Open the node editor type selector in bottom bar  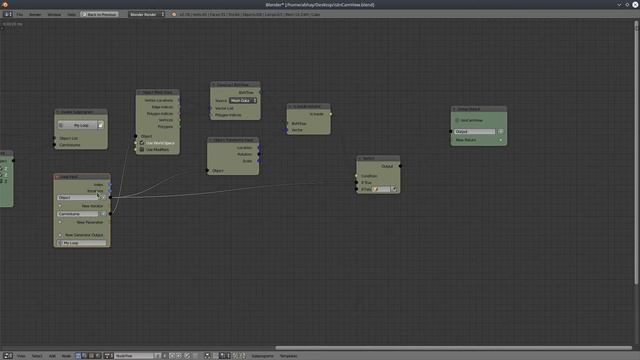pyautogui.click(x=7, y=356)
